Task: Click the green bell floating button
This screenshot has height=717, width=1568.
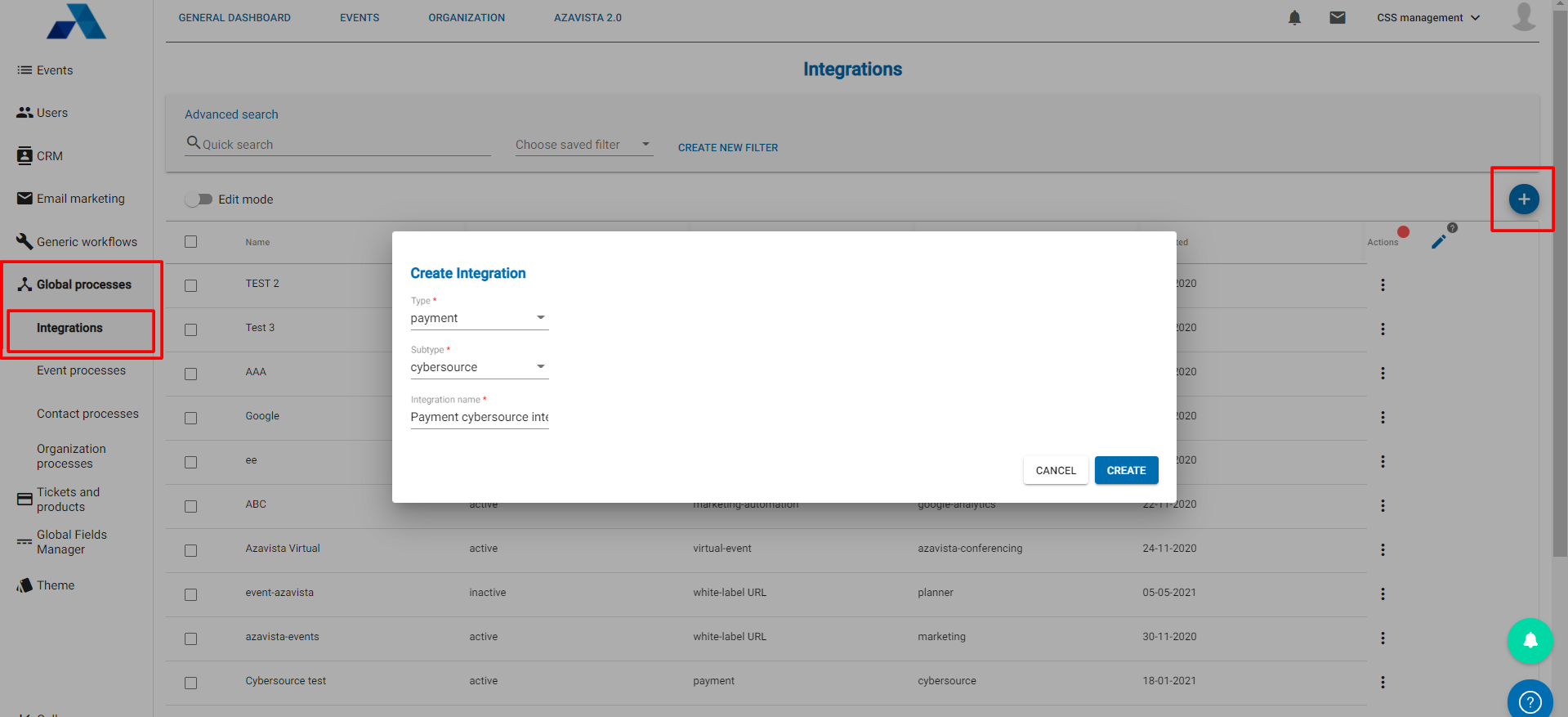Action: pos(1530,641)
